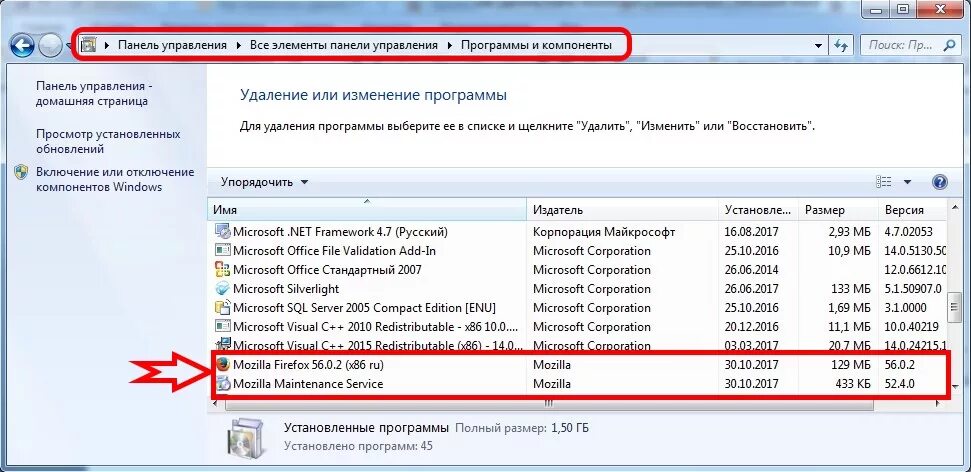
Task: Click date cell 26.06.2014
Action: tap(751, 270)
